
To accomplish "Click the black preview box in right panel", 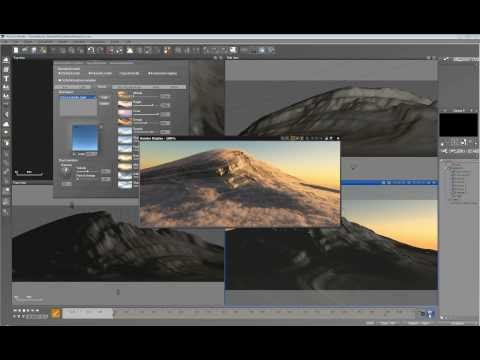I will point(458,125).
